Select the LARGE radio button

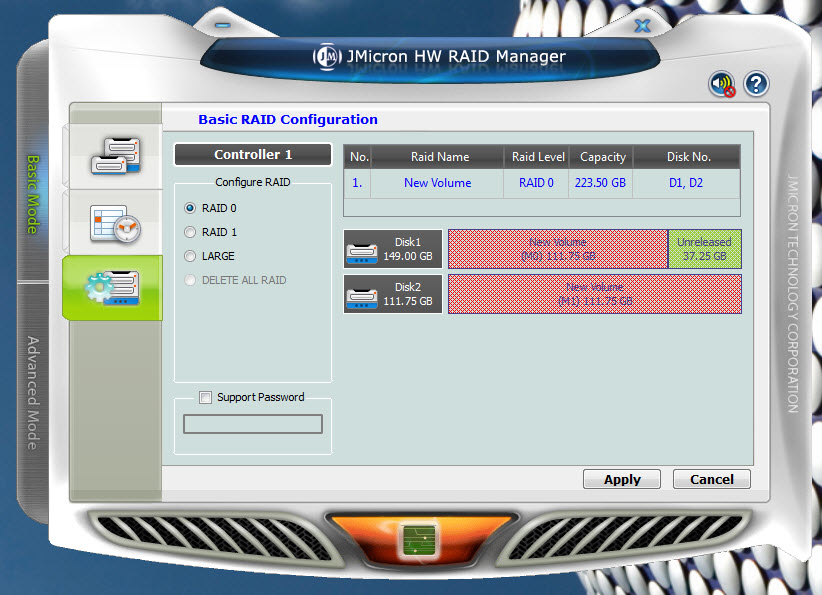190,256
